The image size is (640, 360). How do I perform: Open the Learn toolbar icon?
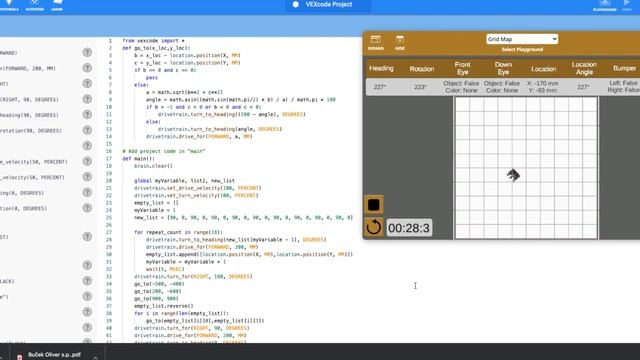pos(57,5)
